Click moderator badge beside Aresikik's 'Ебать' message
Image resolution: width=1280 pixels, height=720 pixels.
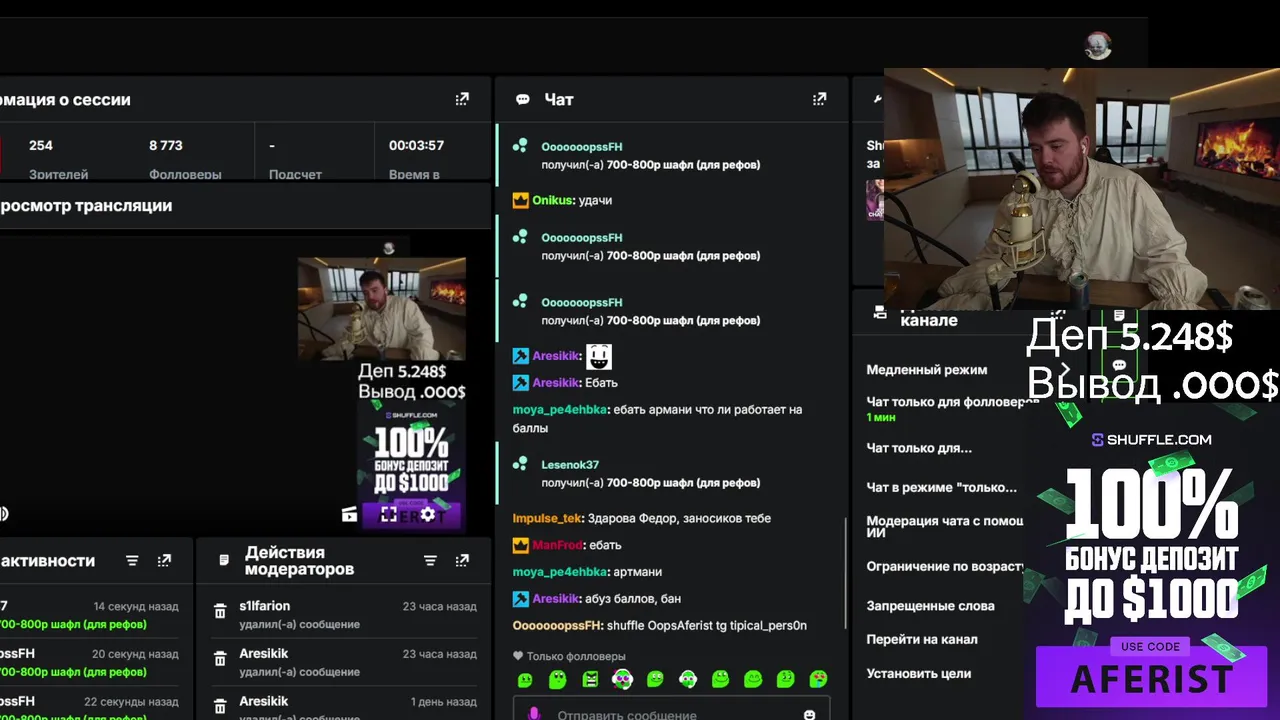tap(520, 383)
